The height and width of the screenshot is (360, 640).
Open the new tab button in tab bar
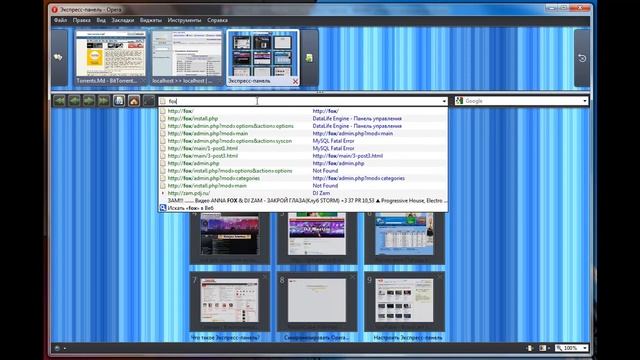(309, 58)
